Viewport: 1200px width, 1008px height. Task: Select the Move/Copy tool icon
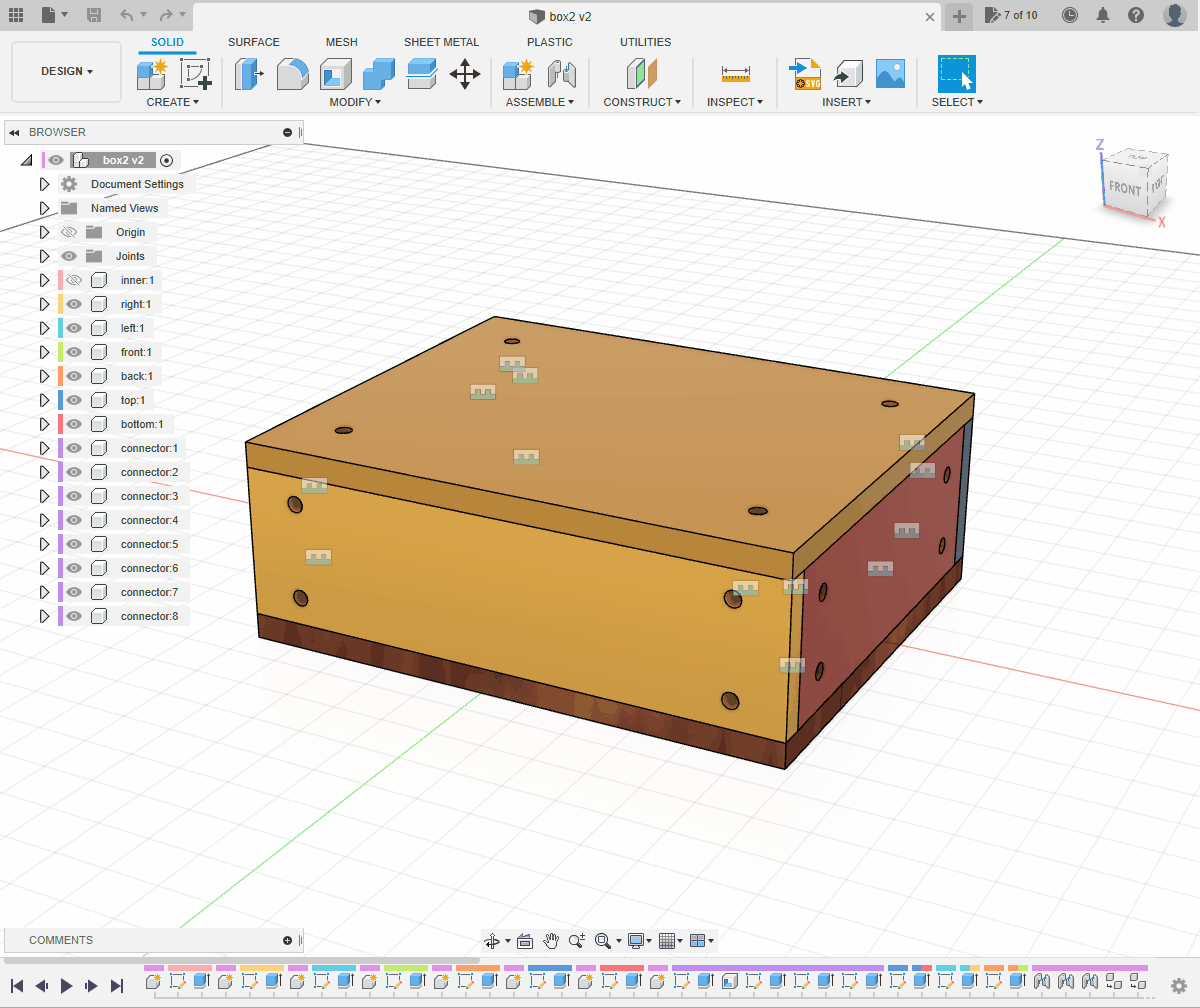(x=465, y=74)
